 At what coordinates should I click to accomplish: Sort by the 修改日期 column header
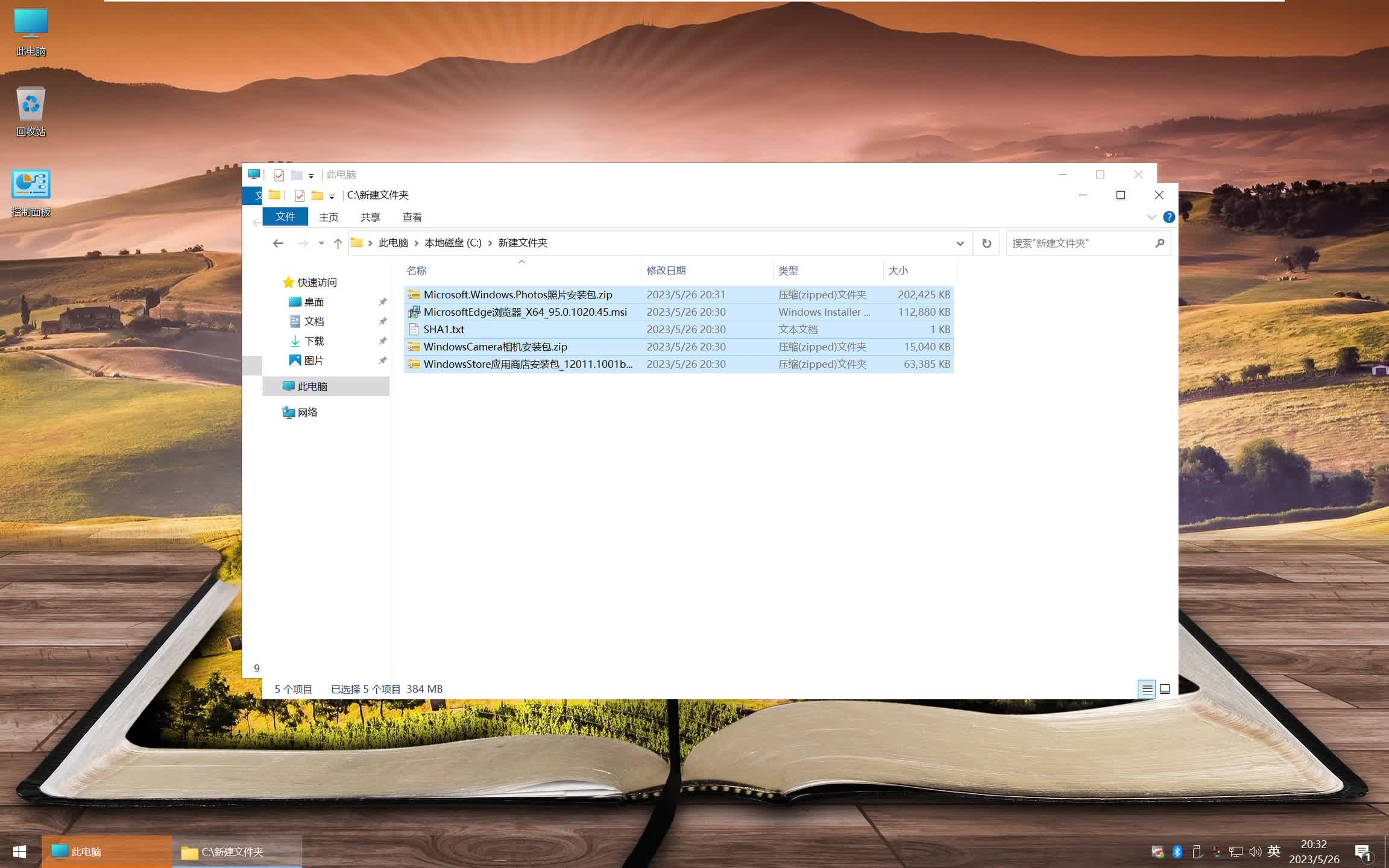(x=707, y=271)
